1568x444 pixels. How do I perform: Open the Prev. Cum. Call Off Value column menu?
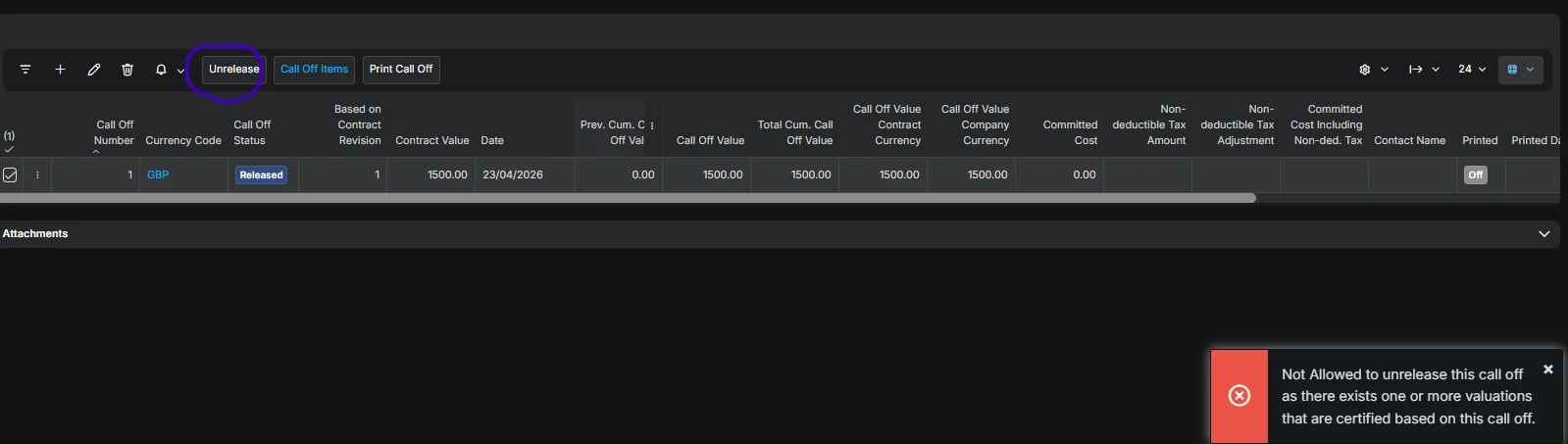tap(652, 125)
